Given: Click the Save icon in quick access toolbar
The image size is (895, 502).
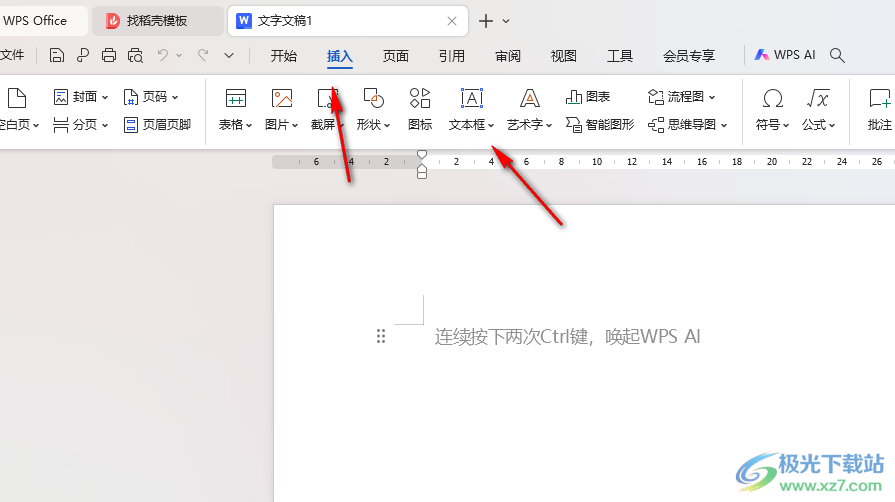Looking at the screenshot, I should pos(57,55).
